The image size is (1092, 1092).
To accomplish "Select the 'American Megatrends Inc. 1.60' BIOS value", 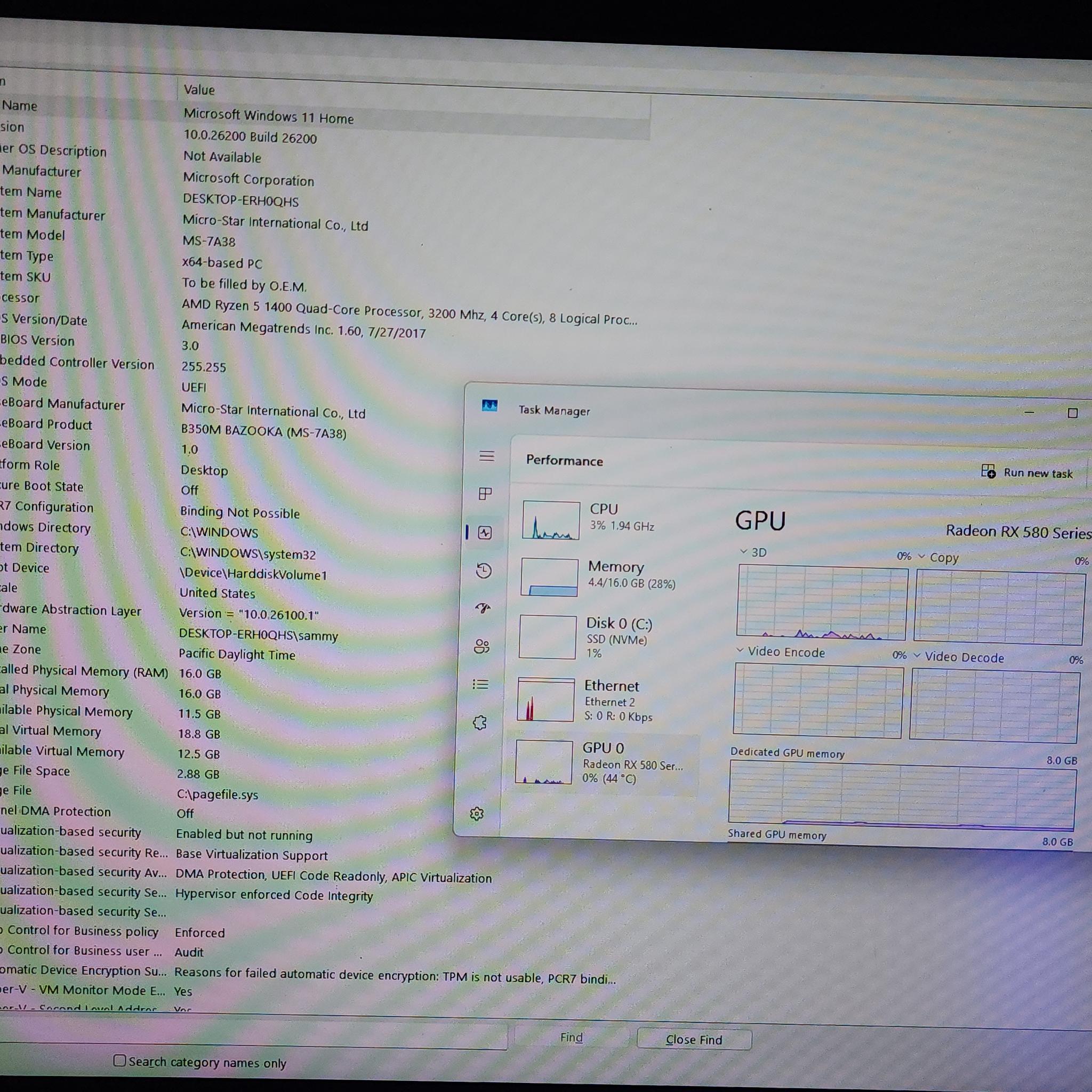I will [303, 328].
